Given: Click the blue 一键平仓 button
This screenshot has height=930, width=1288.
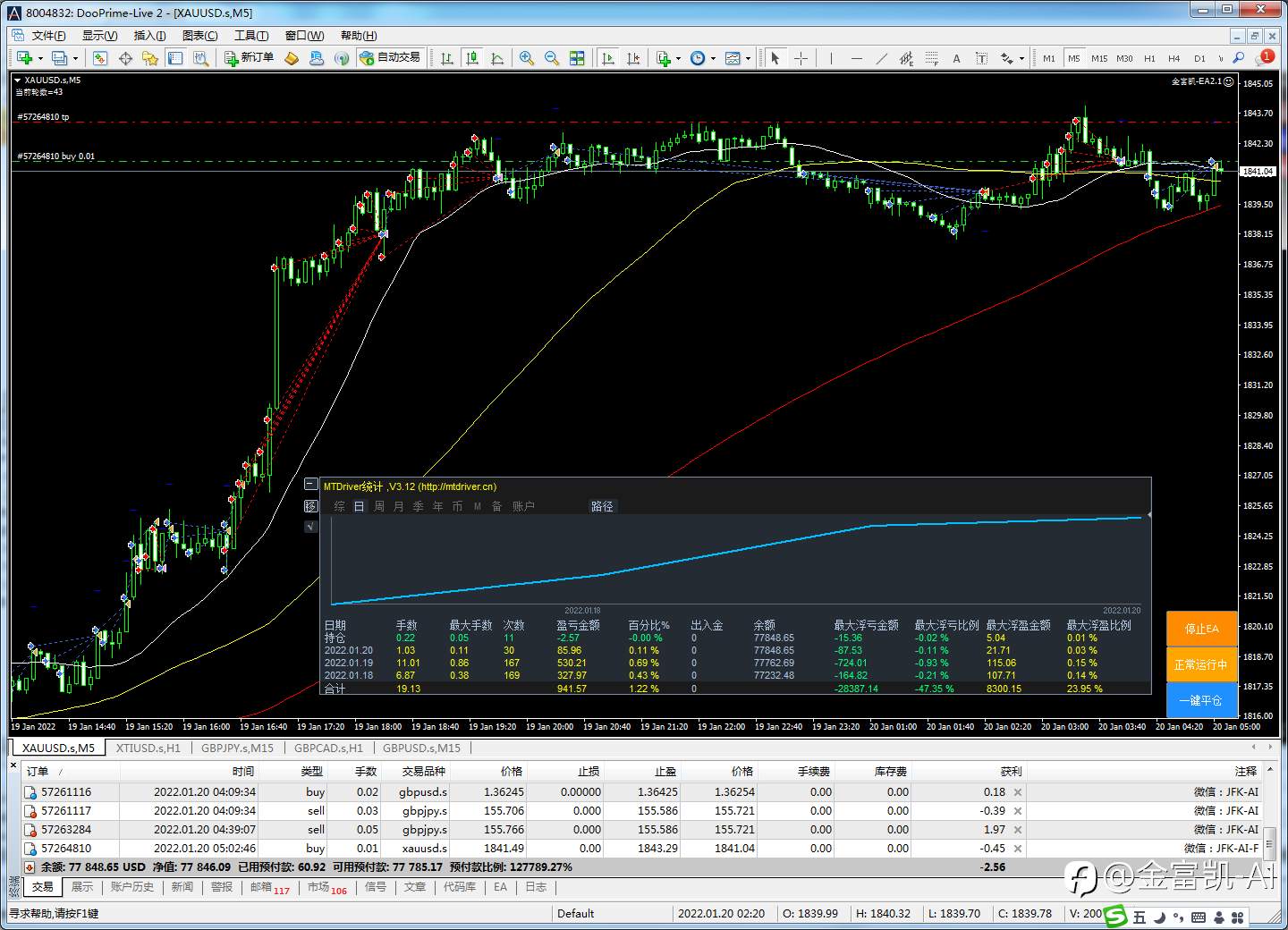Looking at the screenshot, I should pyautogui.click(x=1201, y=700).
